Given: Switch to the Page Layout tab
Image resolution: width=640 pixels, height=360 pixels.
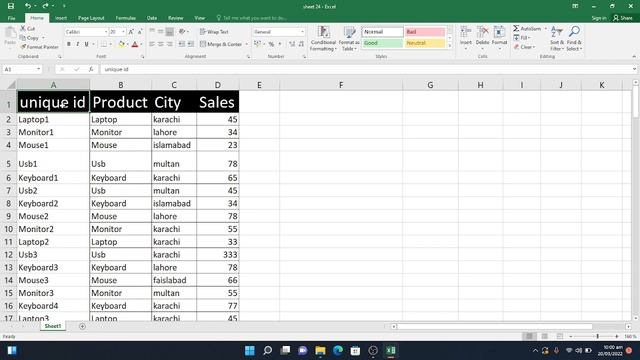Looking at the screenshot, I should (x=91, y=18).
